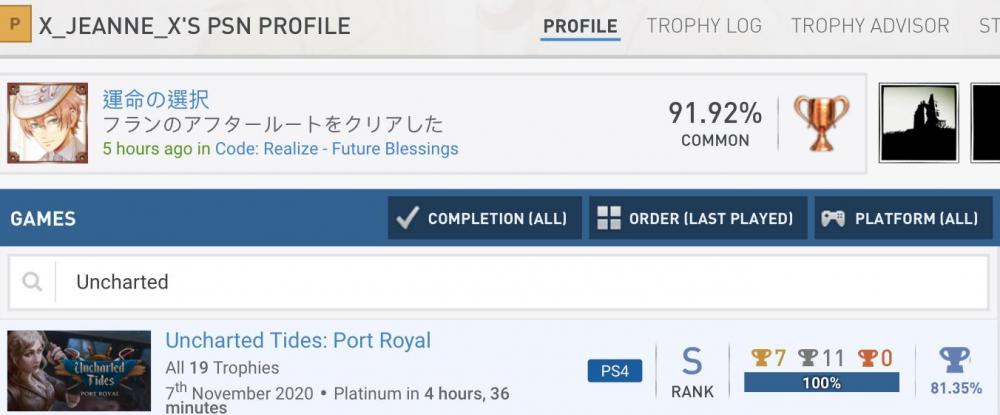This screenshot has width=1000, height=415.
Task: Click the bronze trophy icon
Action: pos(821,122)
